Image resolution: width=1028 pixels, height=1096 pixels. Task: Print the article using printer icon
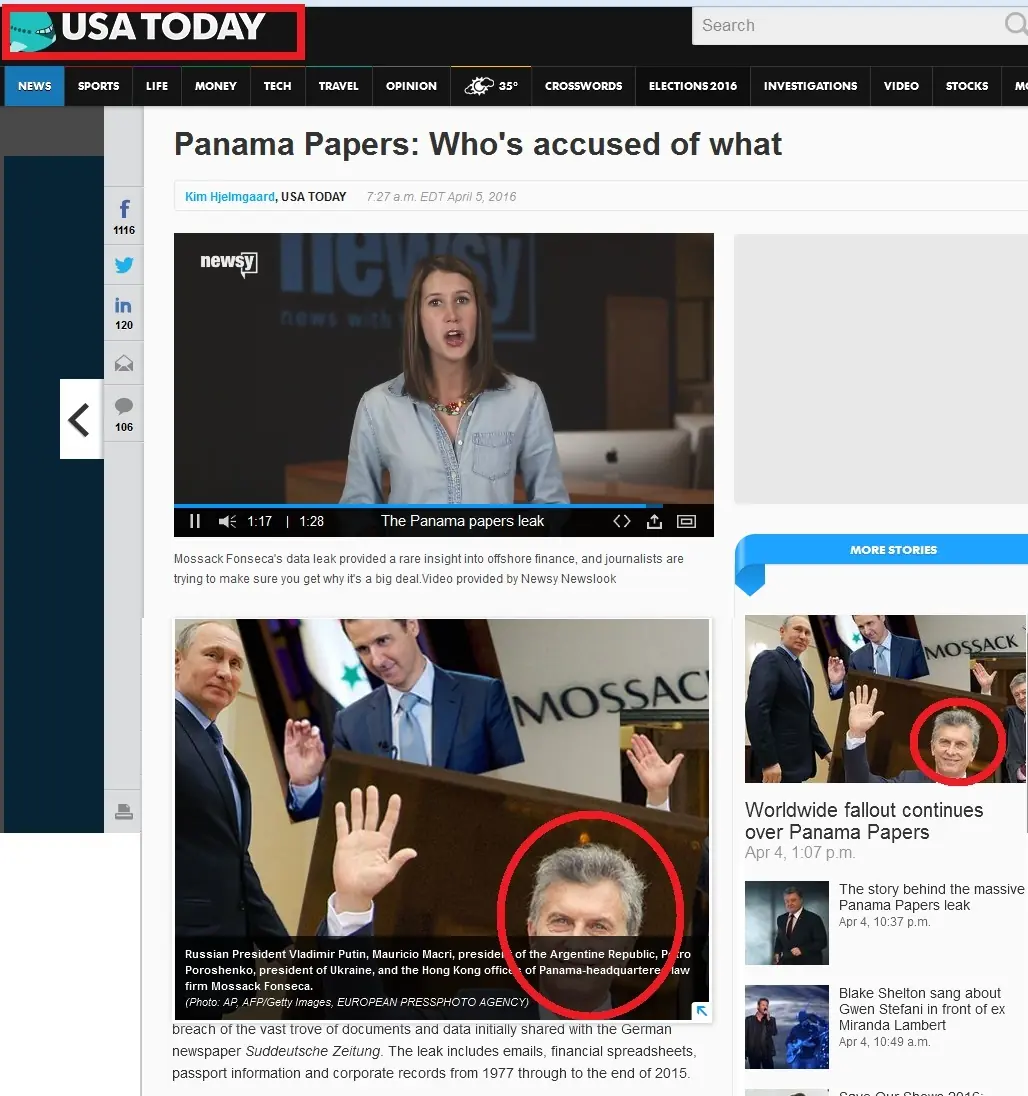click(x=124, y=812)
